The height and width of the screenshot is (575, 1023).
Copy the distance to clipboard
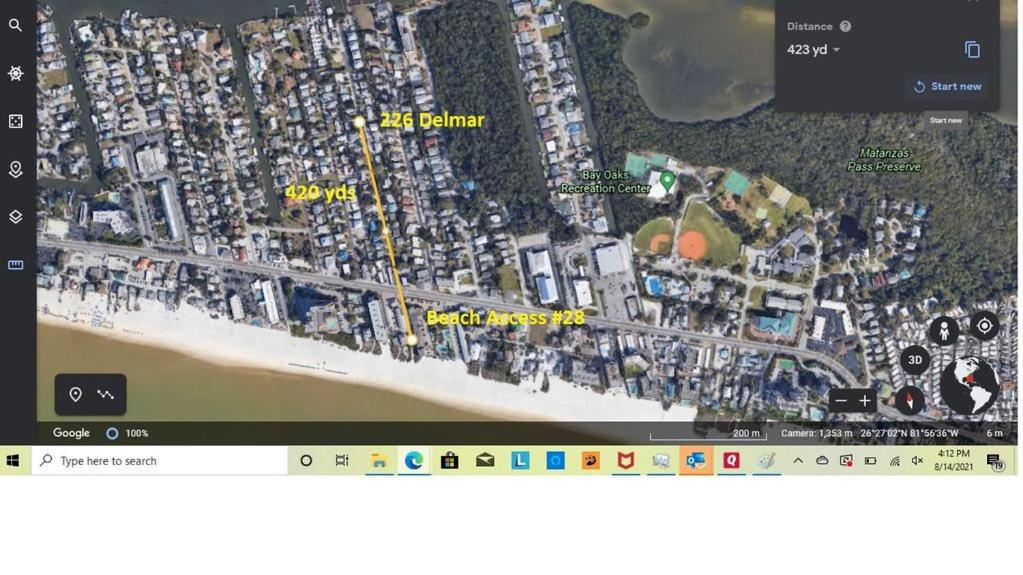point(972,50)
